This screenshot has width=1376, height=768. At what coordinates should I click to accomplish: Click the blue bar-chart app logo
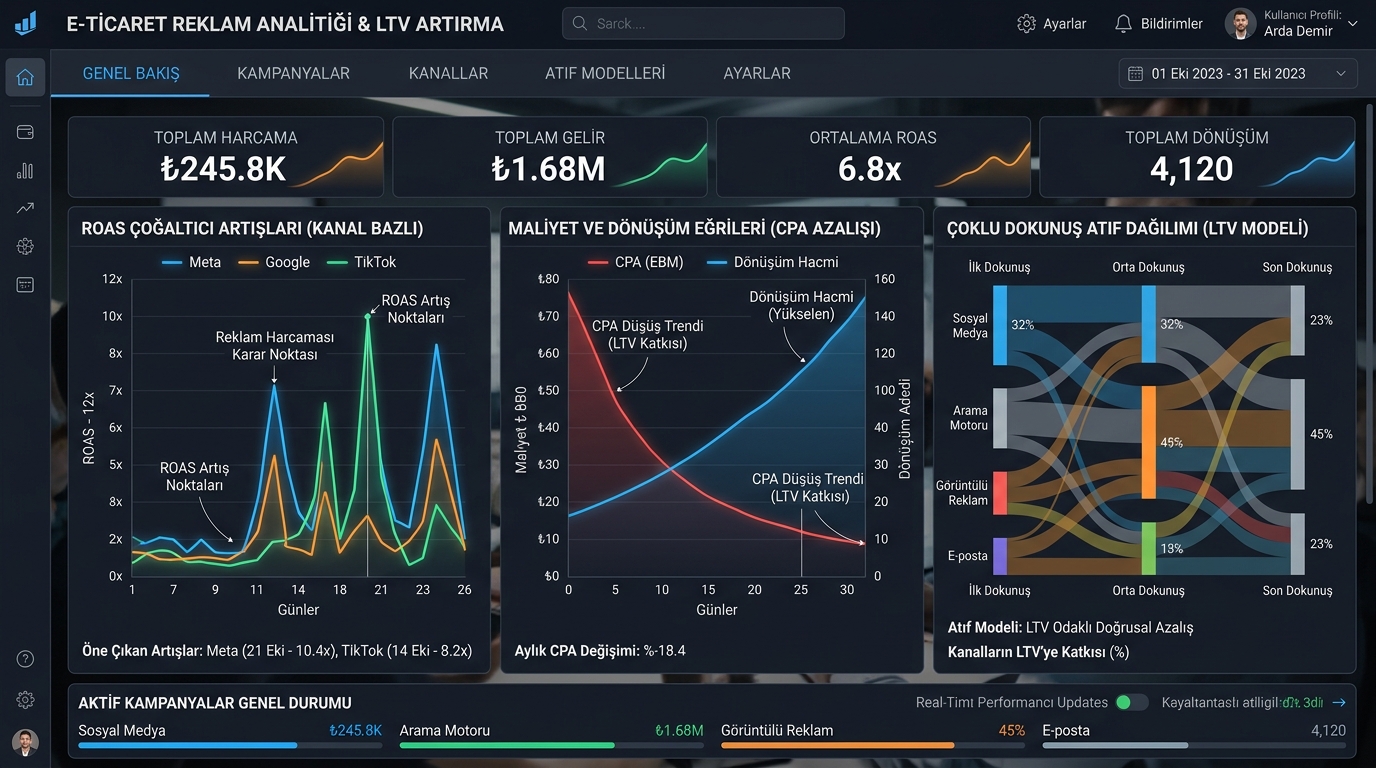25,23
